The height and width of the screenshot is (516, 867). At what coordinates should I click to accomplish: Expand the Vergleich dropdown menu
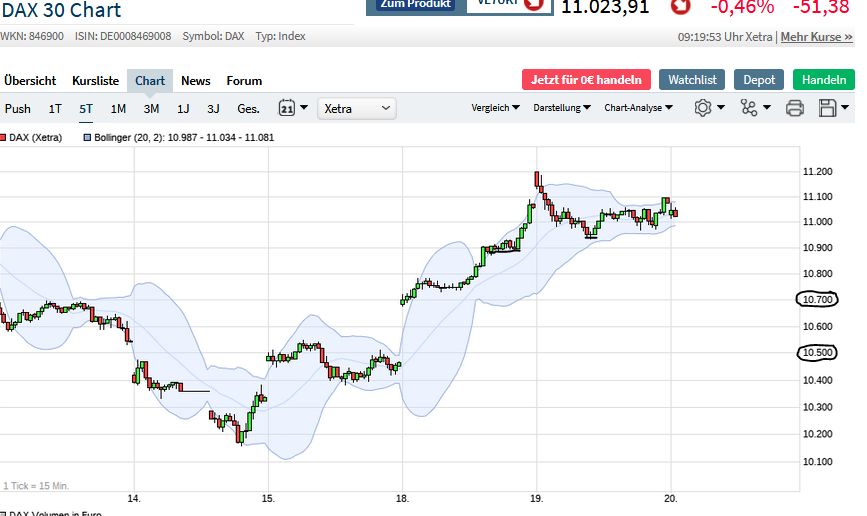[496, 108]
